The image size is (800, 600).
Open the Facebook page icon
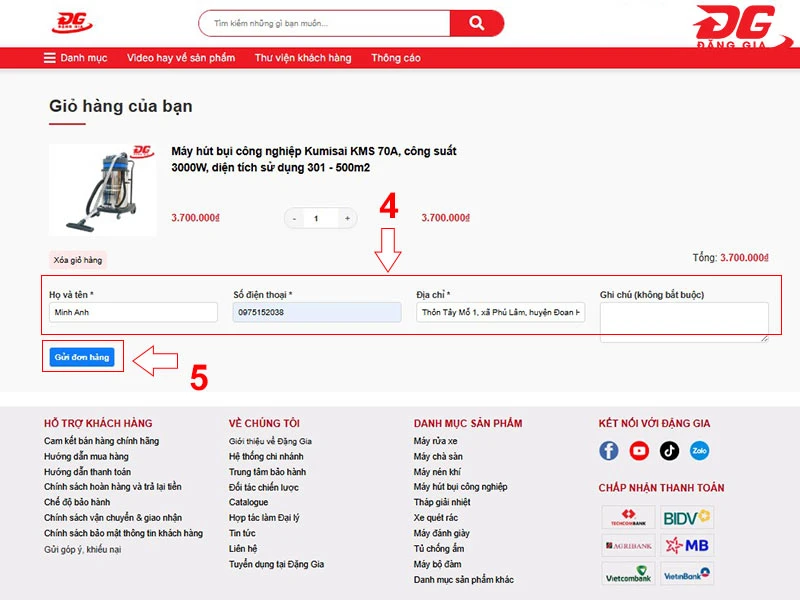[x=608, y=451]
